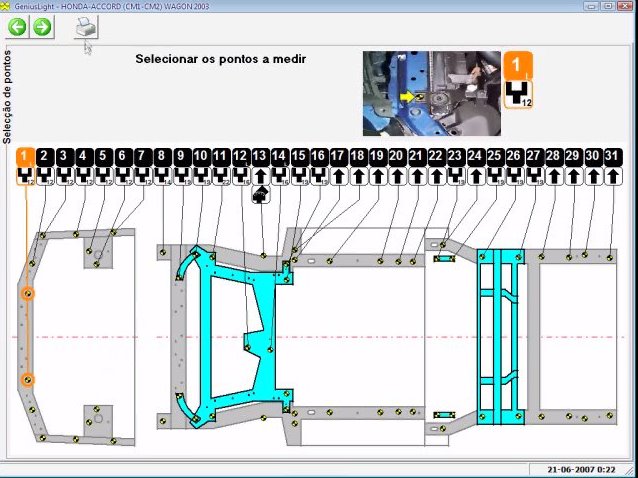Image resolution: width=638 pixels, height=478 pixels.
Task: Click the printer icon to print
Action: click(x=86, y=27)
